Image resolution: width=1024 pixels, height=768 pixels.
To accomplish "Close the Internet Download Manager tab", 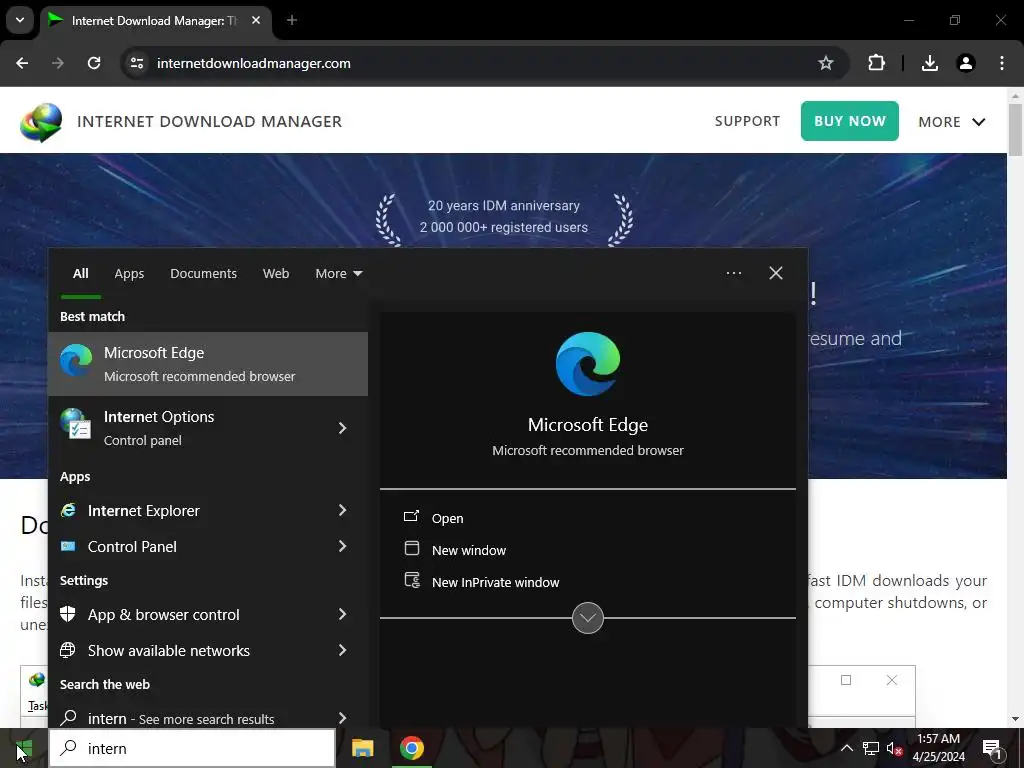I will click(x=256, y=20).
